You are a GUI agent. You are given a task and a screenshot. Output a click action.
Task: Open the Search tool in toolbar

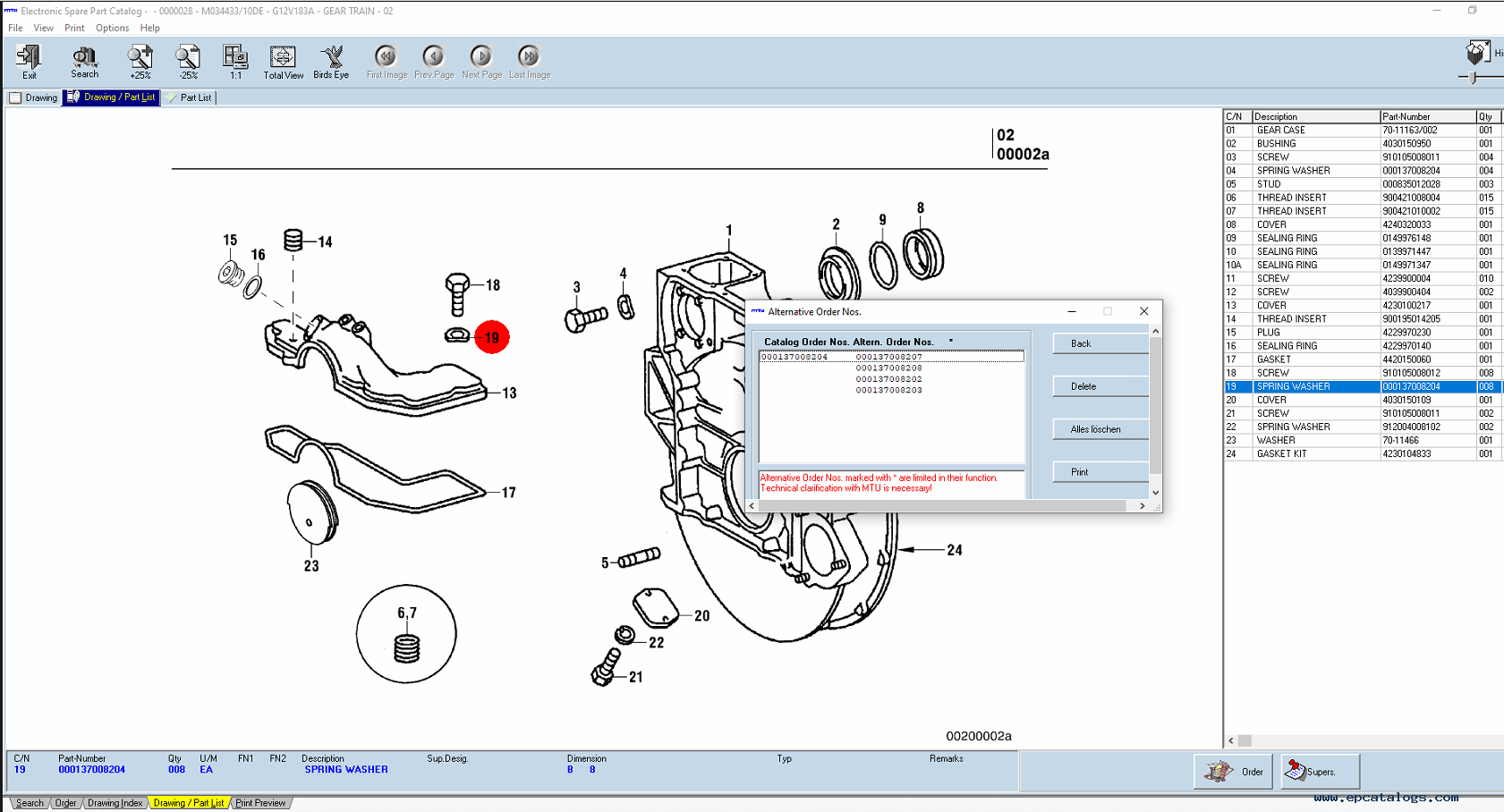(x=84, y=61)
